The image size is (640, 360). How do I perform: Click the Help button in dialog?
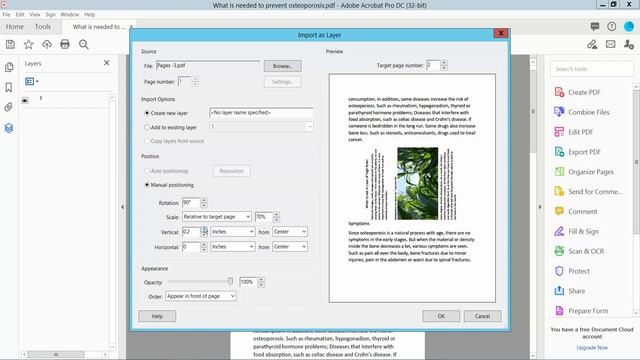pyautogui.click(x=157, y=316)
